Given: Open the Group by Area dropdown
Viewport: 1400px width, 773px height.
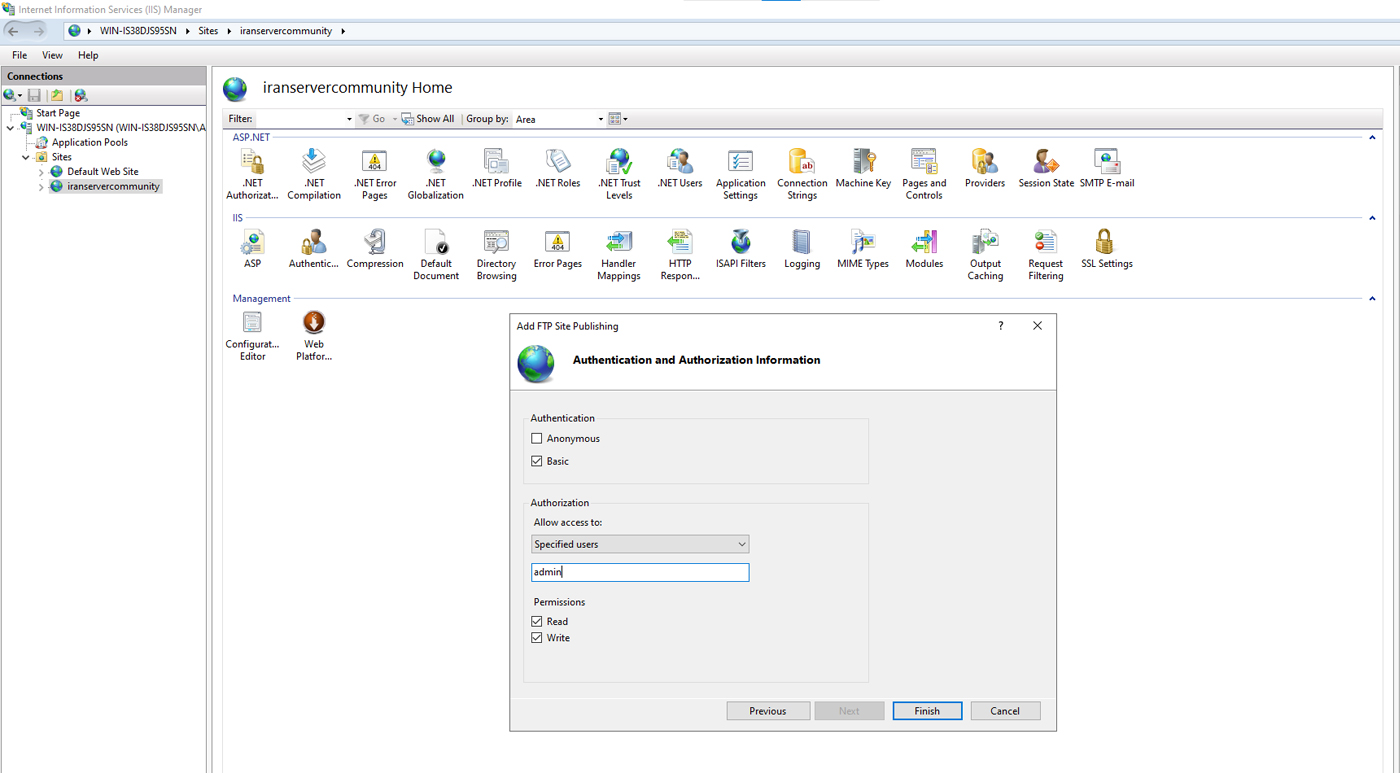Looking at the screenshot, I should [x=559, y=119].
